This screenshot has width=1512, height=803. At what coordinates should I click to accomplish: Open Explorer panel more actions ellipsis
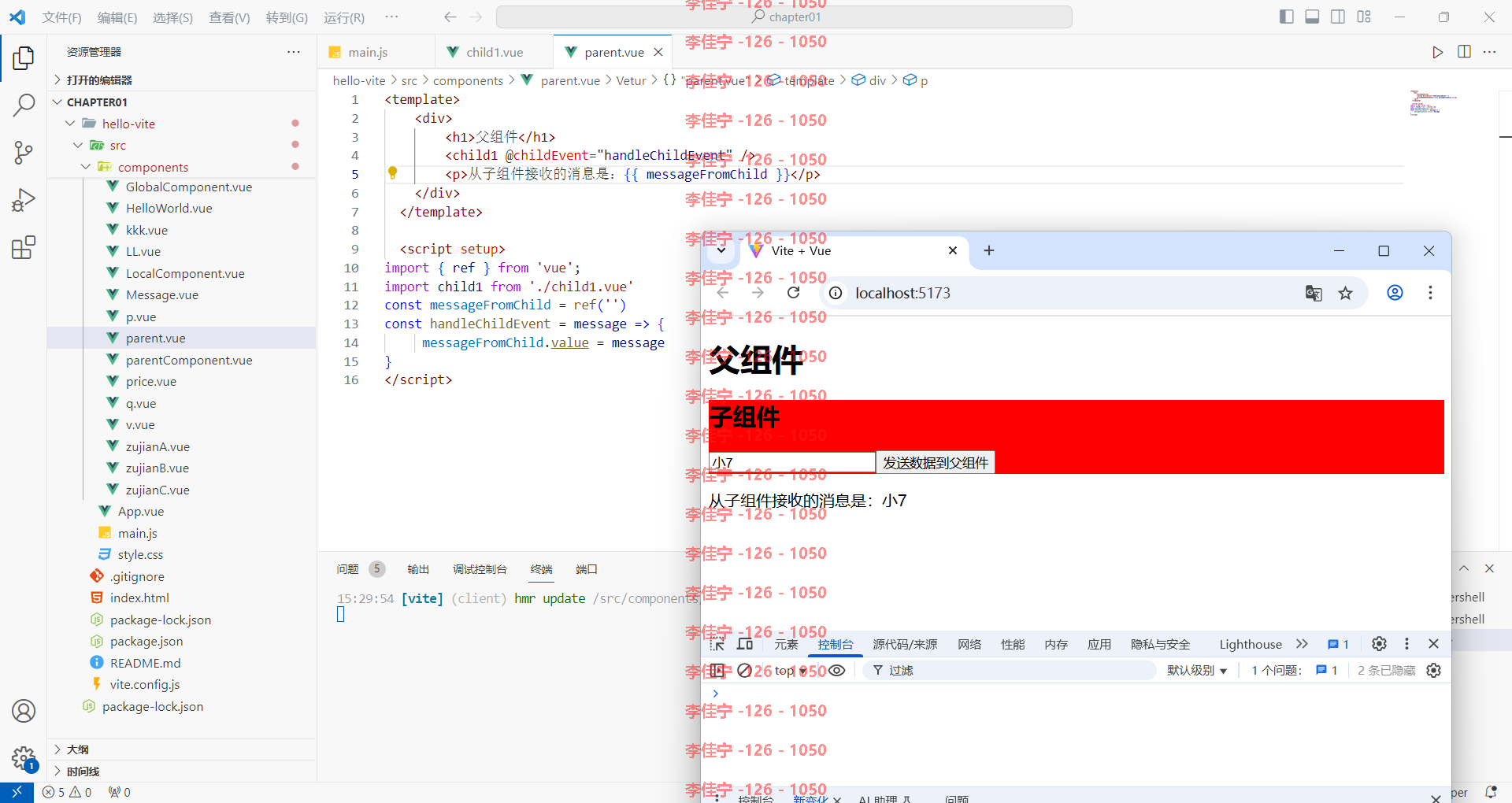click(x=294, y=52)
